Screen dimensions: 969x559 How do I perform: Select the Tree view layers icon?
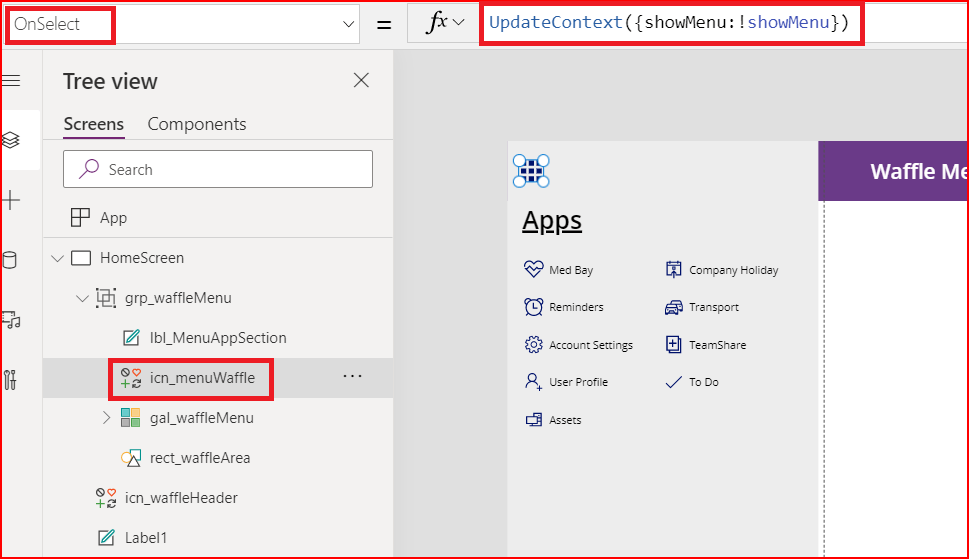coord(11,140)
